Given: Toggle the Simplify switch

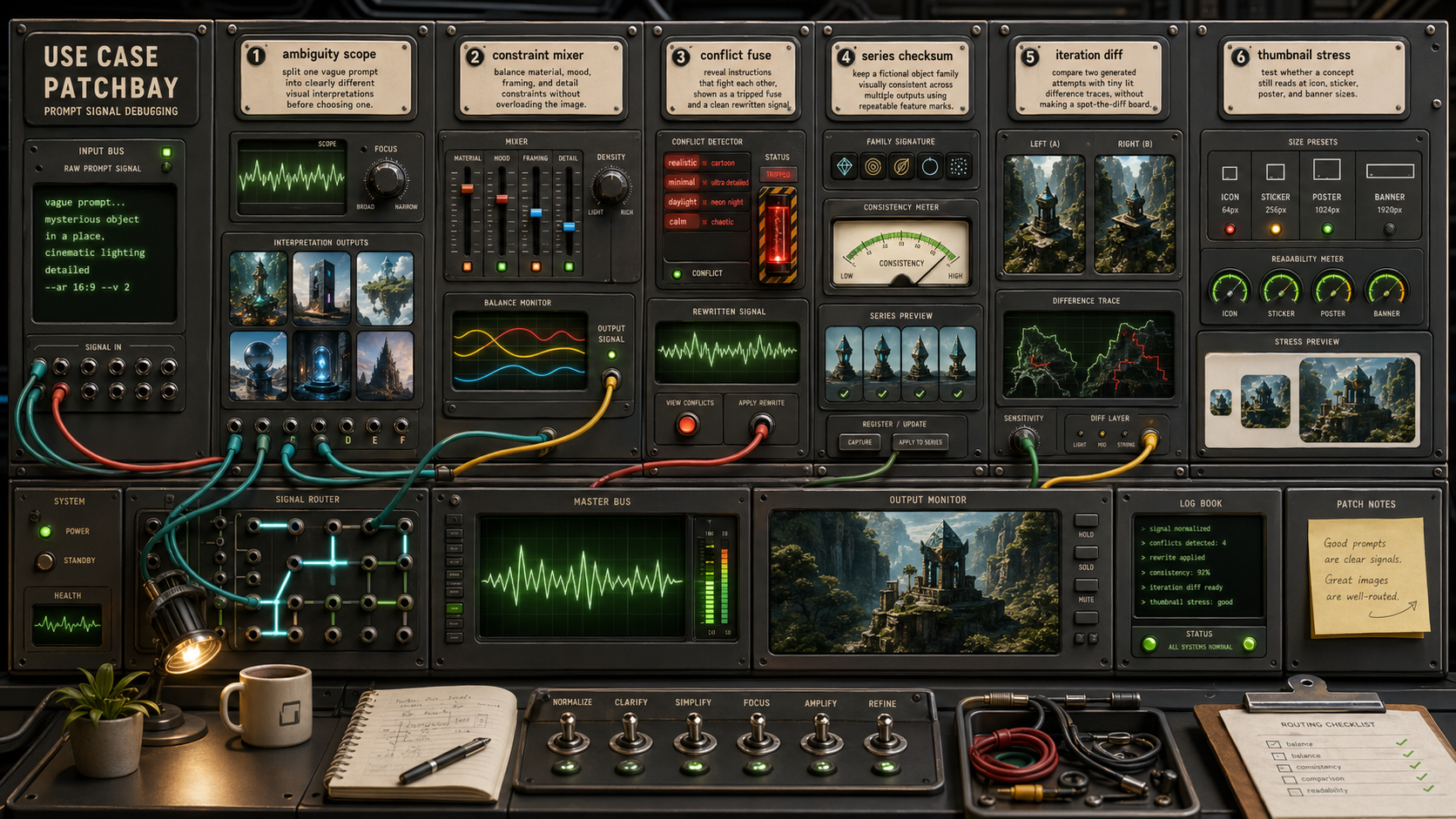Looking at the screenshot, I should coord(694,729).
